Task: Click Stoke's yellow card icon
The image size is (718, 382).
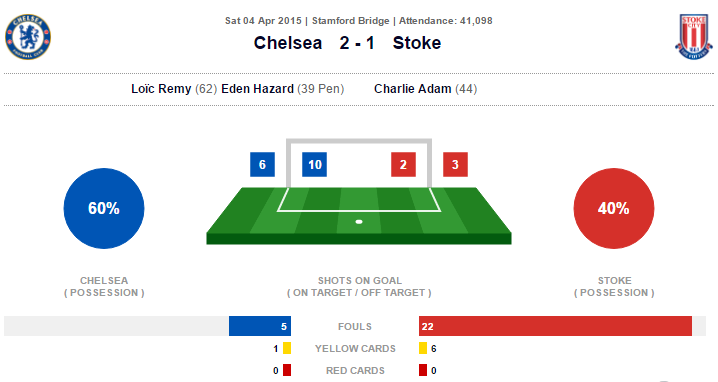Action: pos(423,348)
